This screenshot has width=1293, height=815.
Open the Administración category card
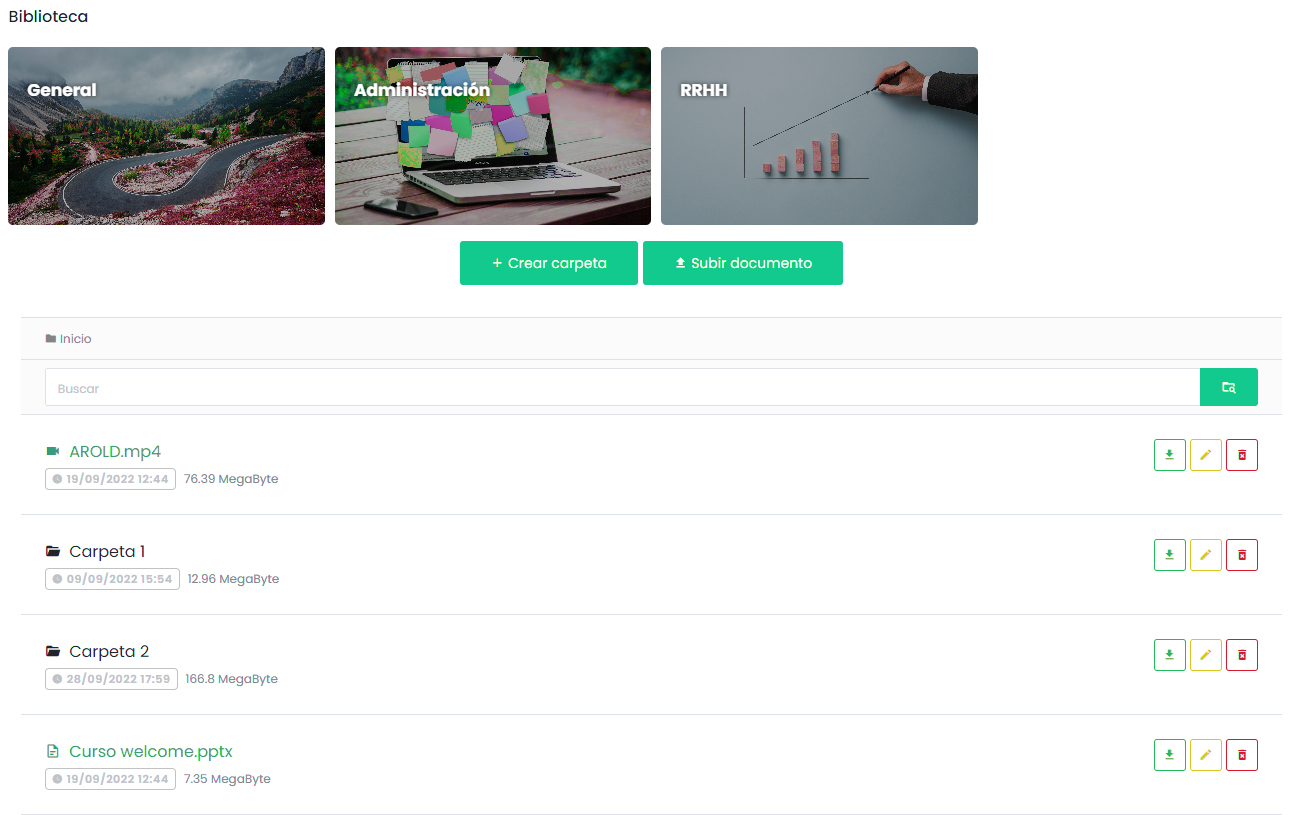(492, 136)
